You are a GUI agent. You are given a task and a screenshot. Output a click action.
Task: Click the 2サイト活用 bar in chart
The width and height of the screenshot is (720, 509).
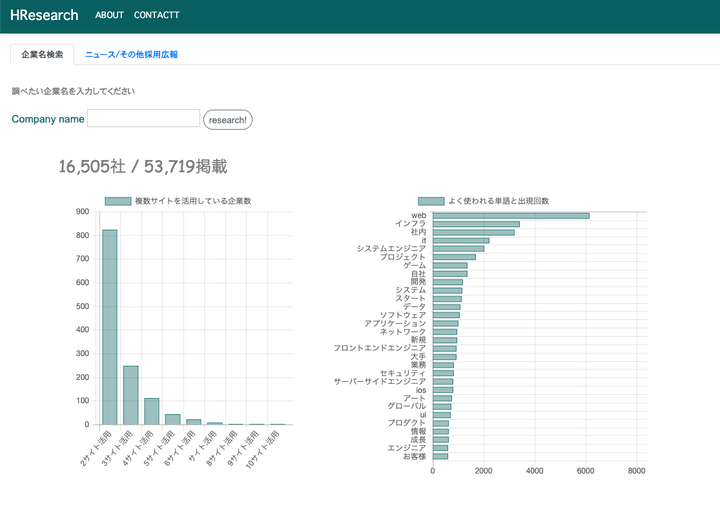[x=110, y=327]
